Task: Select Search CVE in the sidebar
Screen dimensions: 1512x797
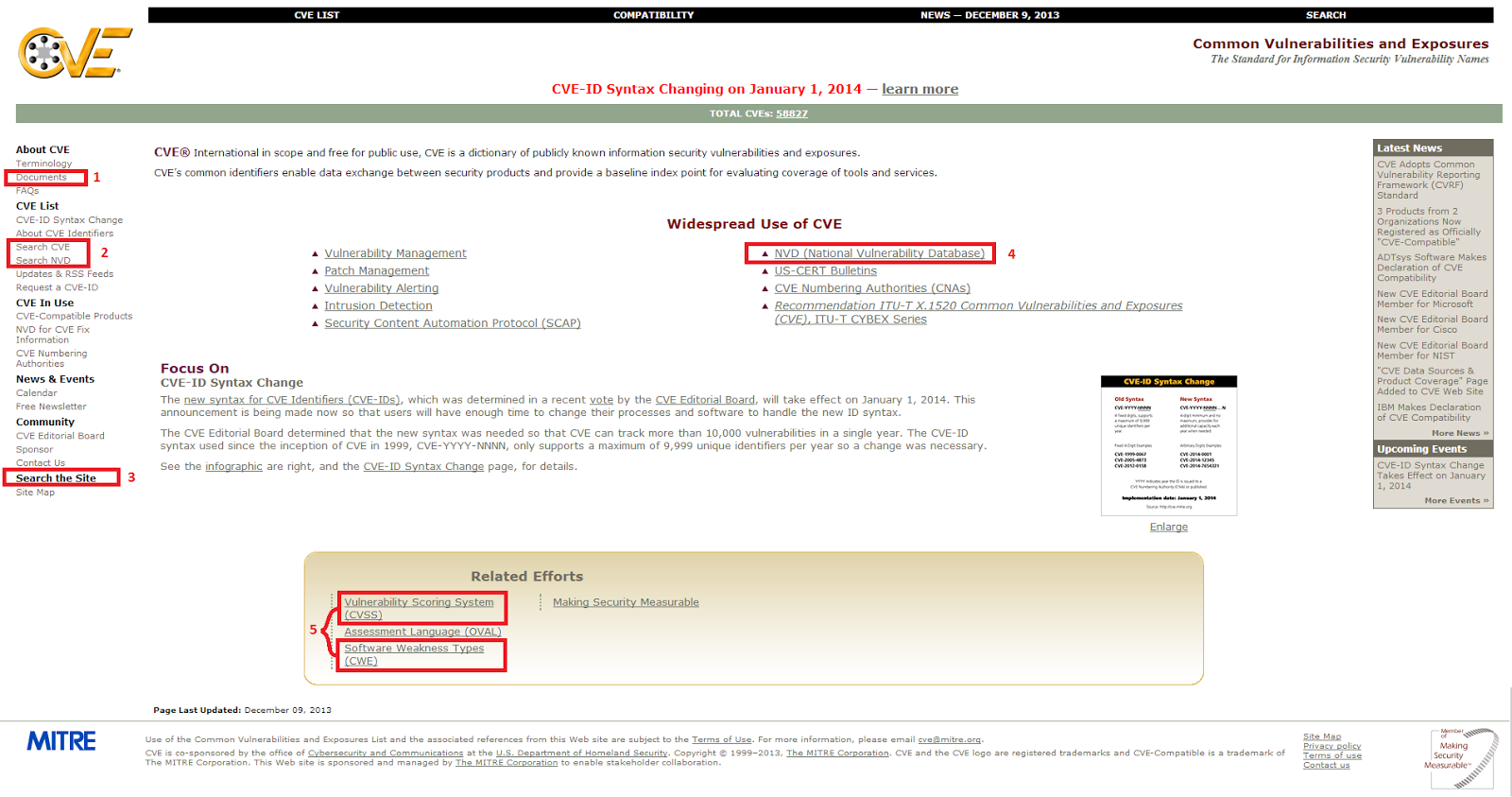Action: pyautogui.click(x=43, y=247)
